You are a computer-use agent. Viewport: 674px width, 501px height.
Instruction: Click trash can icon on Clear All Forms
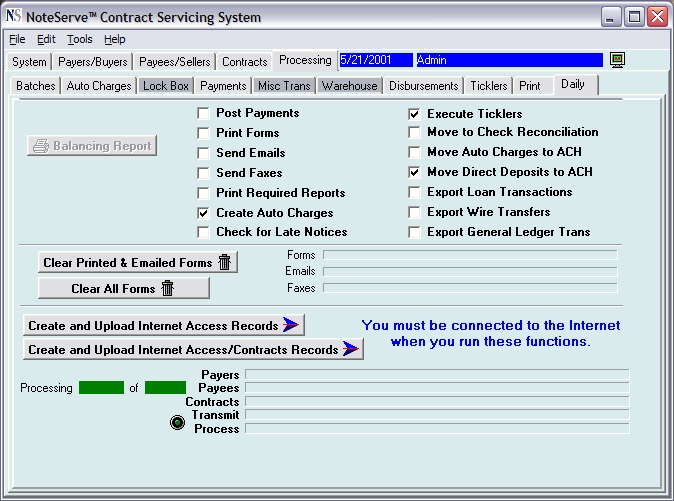[168, 288]
